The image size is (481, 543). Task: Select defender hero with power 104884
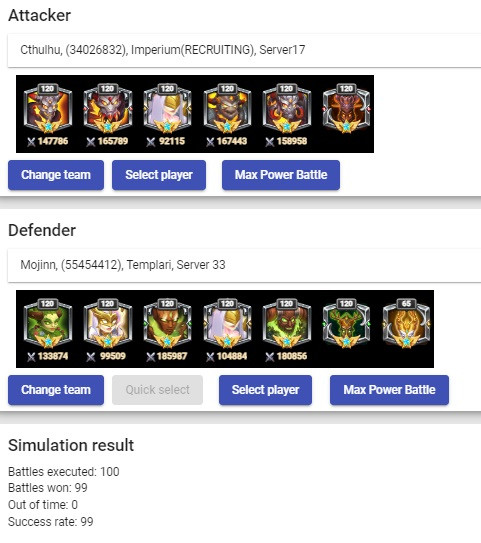coord(227,324)
